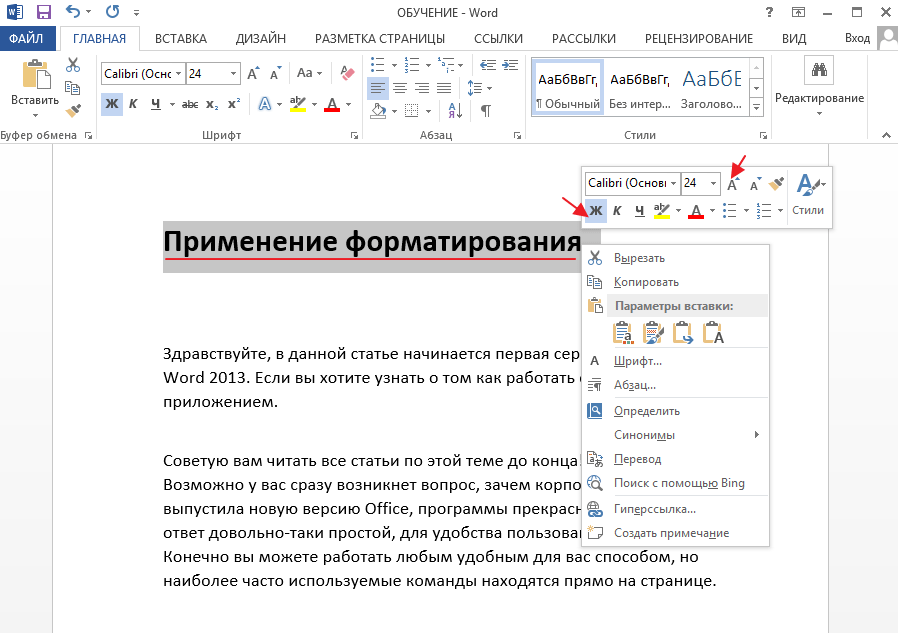The width and height of the screenshot is (898, 633).
Task: Select the ribbon Format Painter brush
Action: pos(73,110)
